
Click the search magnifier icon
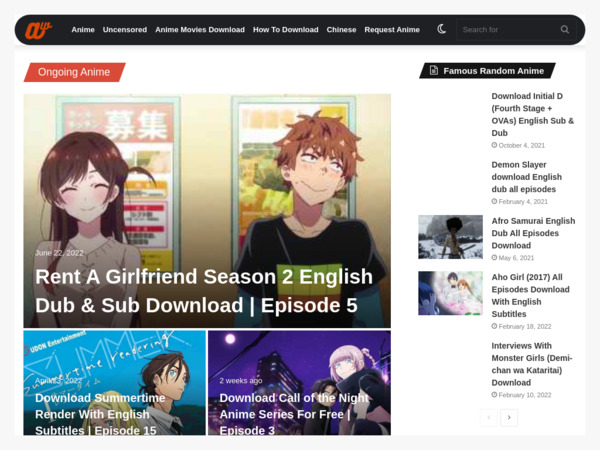(564, 29)
